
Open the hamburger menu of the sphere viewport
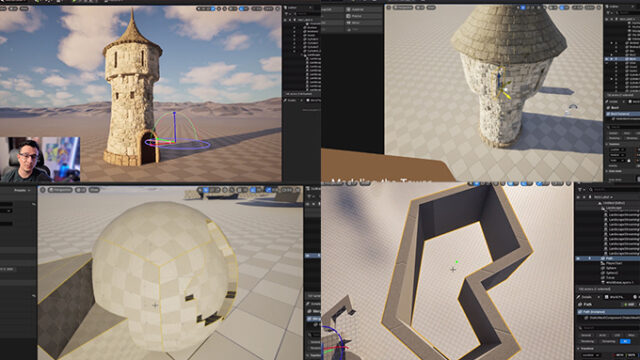tap(43, 190)
